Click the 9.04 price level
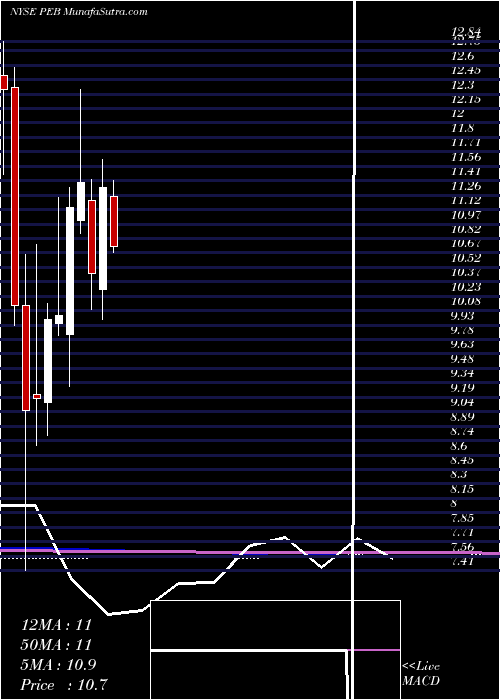The height and width of the screenshot is (700, 500). (462, 402)
